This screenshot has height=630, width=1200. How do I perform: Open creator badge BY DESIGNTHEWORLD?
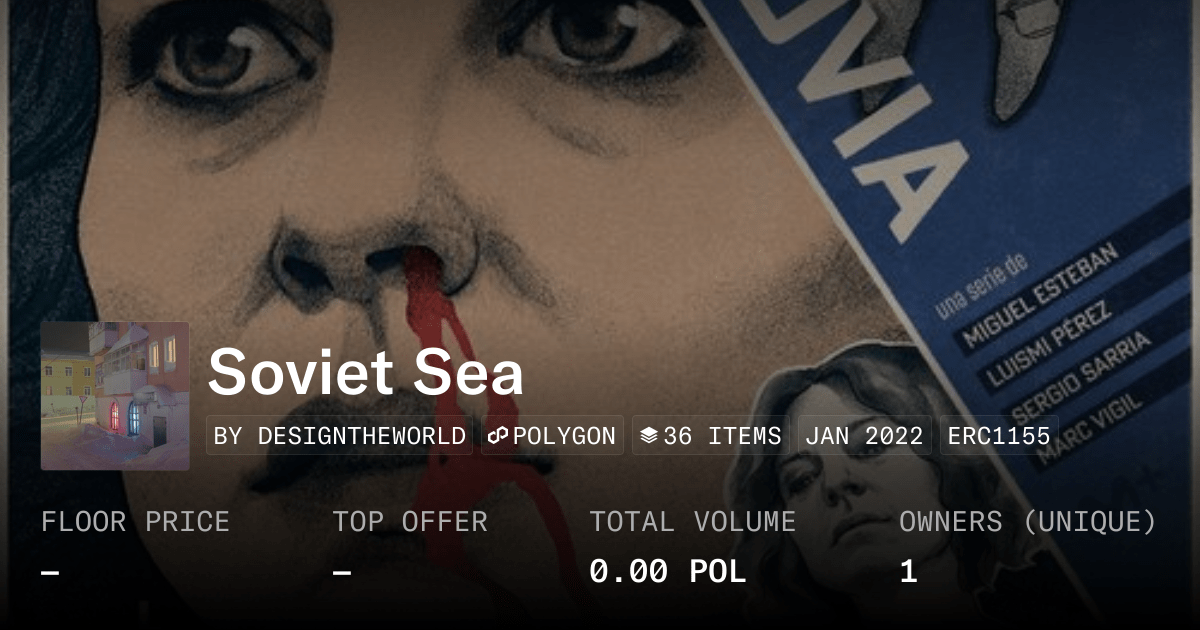[x=340, y=436]
